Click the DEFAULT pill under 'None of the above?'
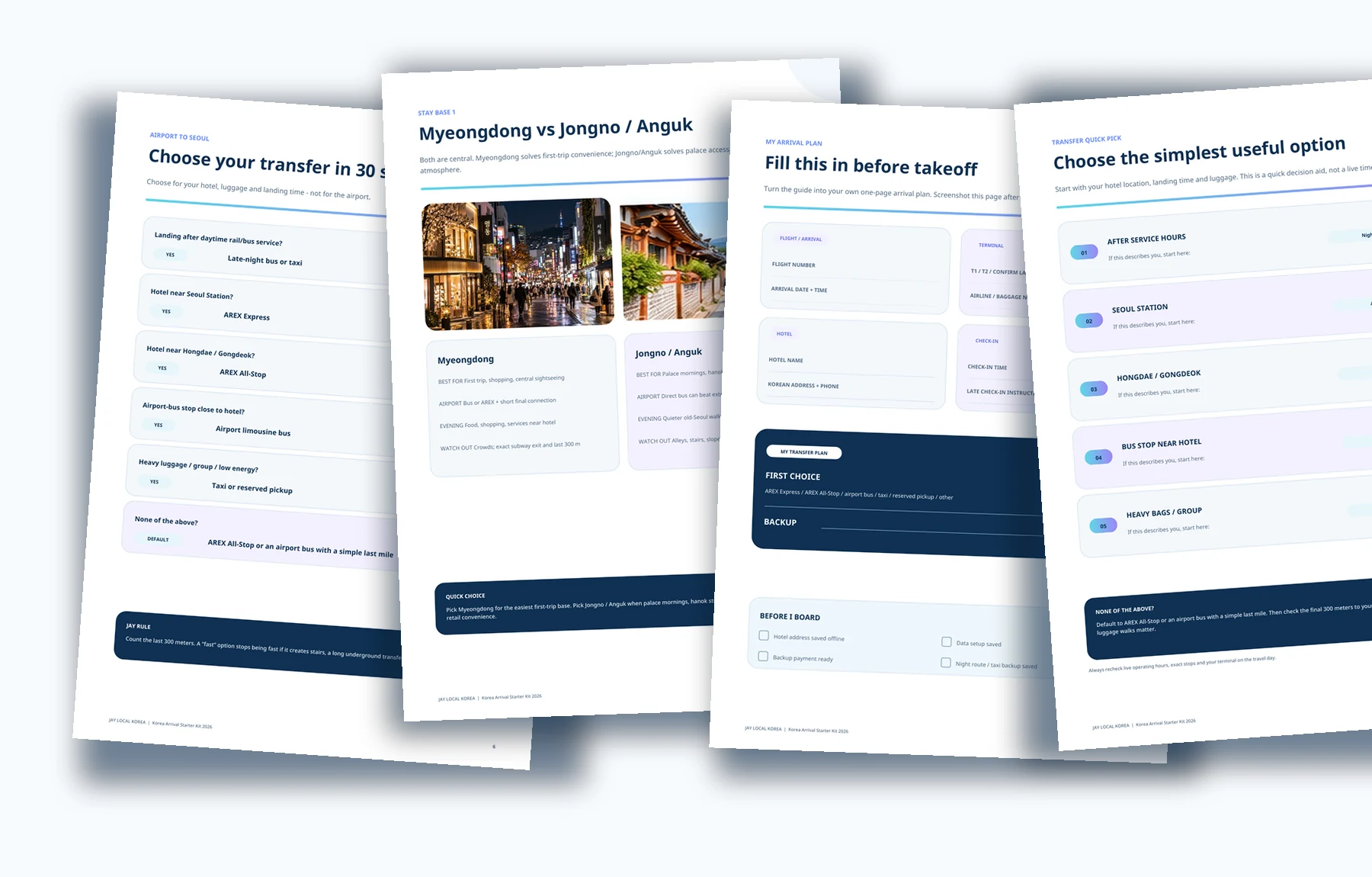 [x=158, y=538]
